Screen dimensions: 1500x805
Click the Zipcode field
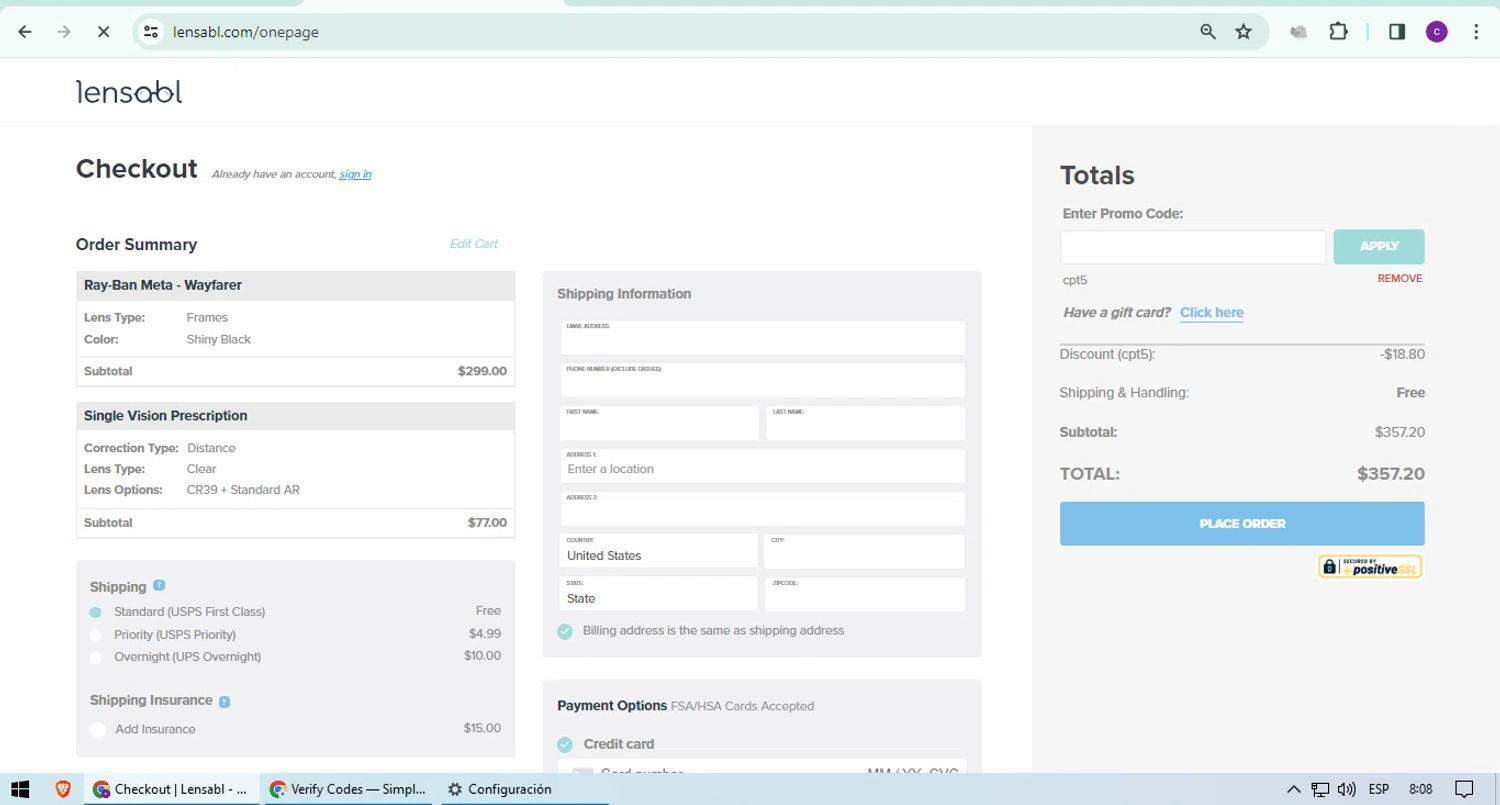tap(866, 594)
